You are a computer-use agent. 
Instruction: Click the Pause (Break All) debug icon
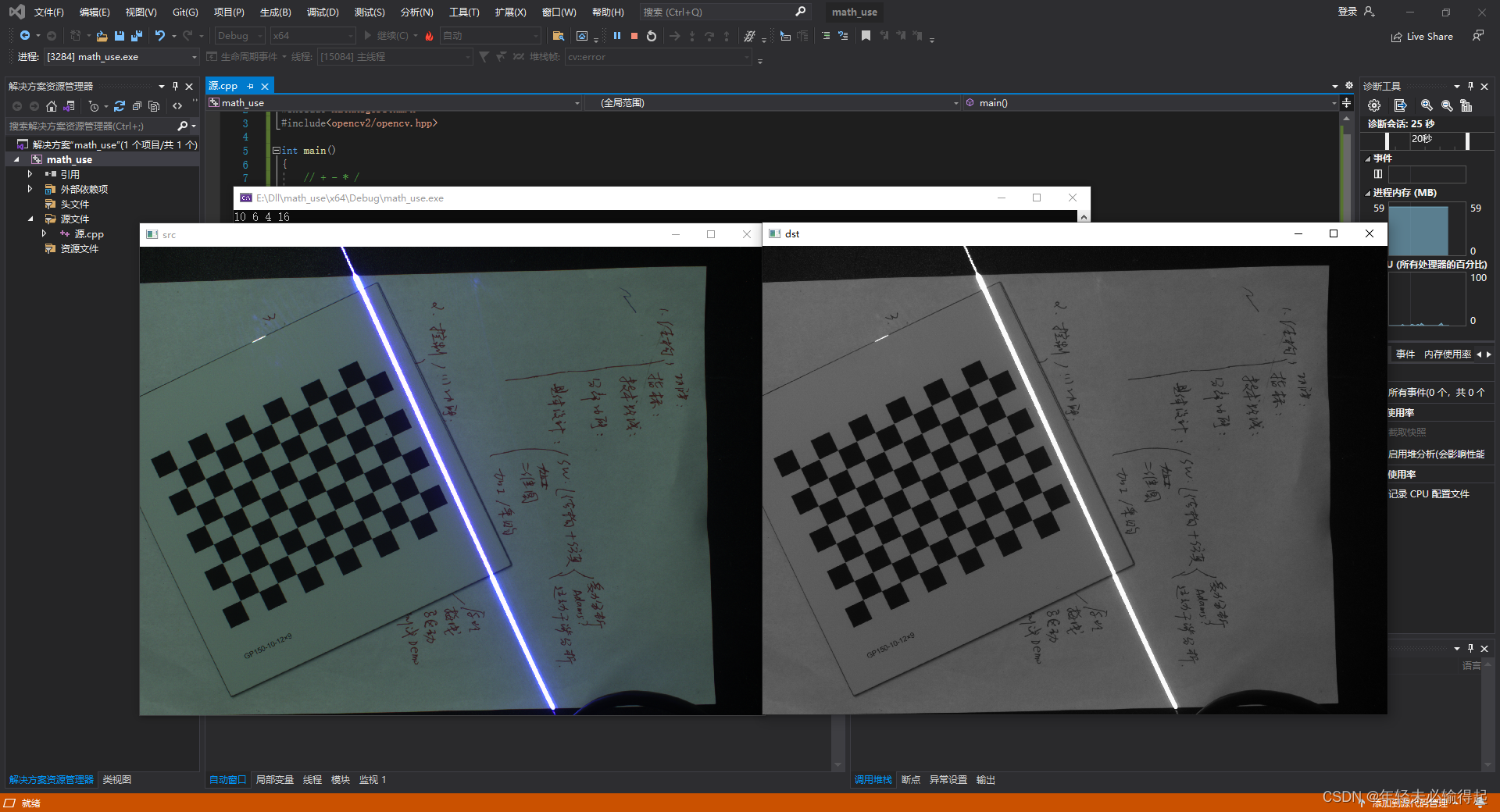[x=617, y=35]
